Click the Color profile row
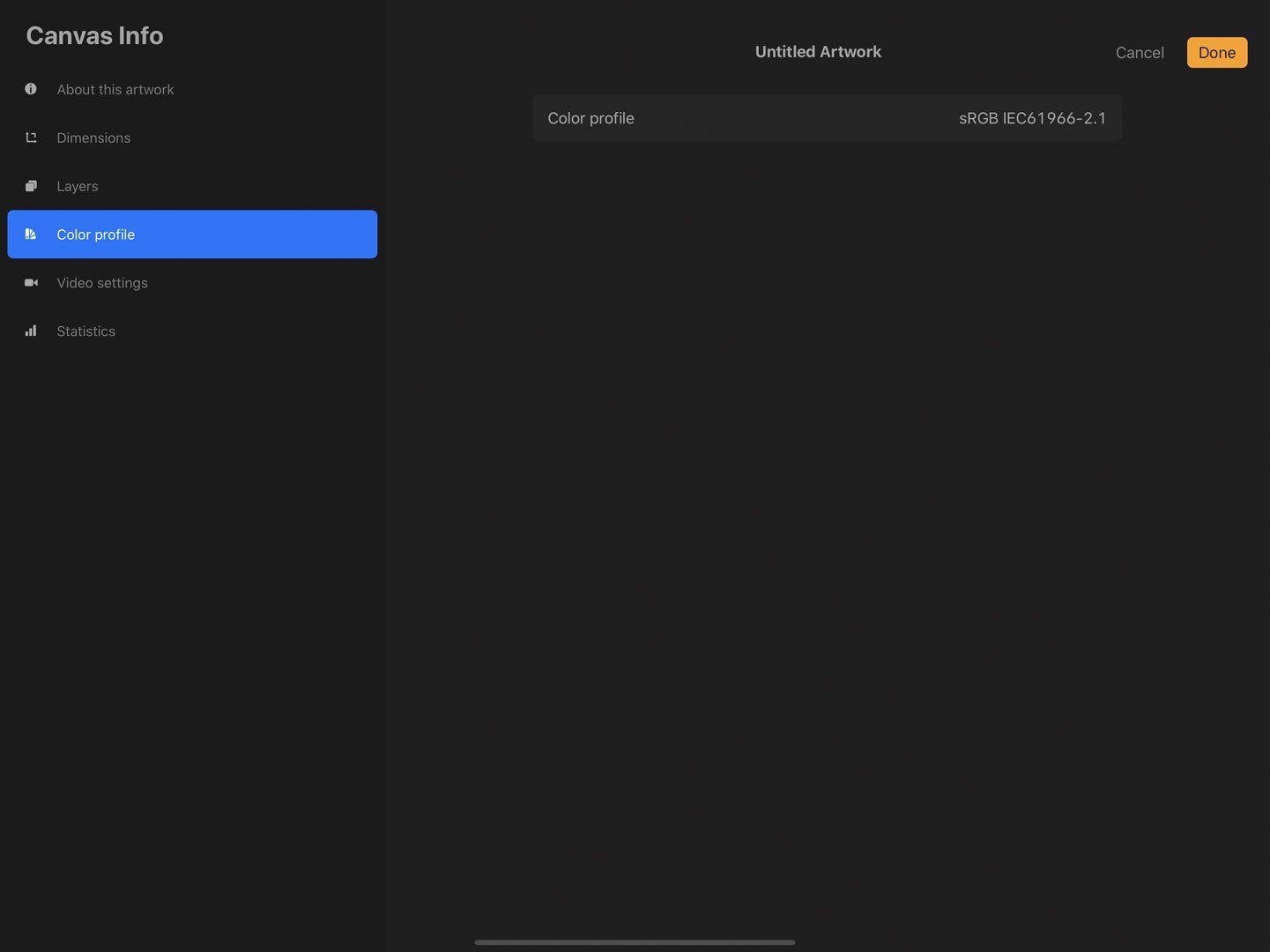The width and height of the screenshot is (1270, 952). [827, 117]
